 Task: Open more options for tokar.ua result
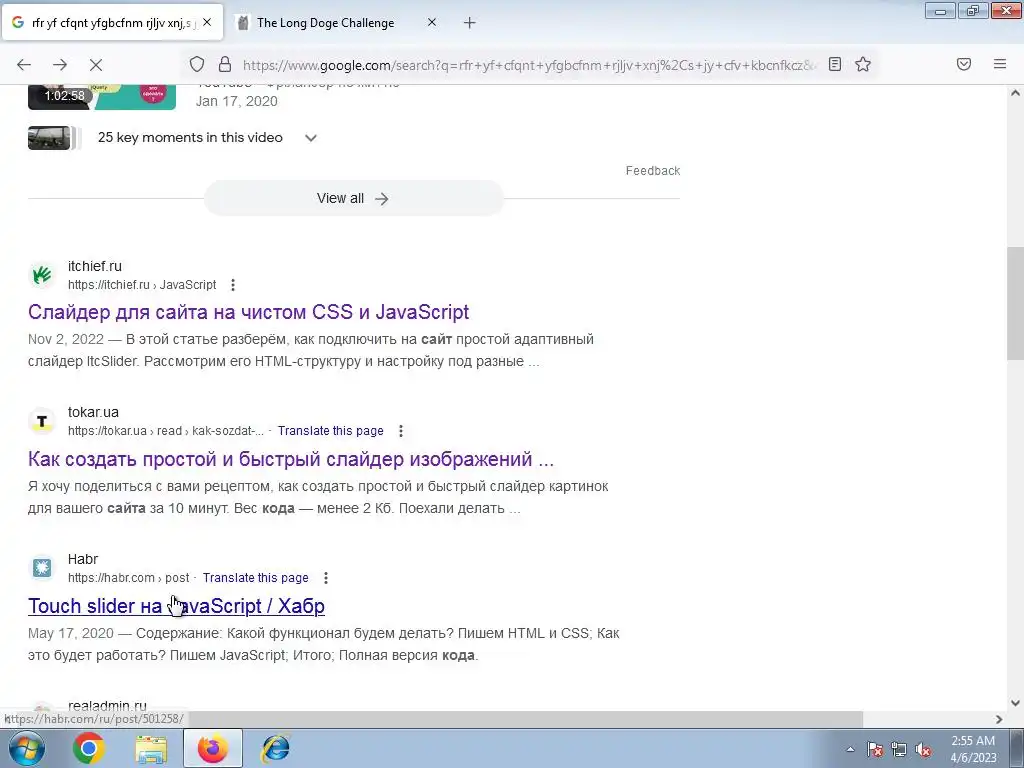click(401, 431)
